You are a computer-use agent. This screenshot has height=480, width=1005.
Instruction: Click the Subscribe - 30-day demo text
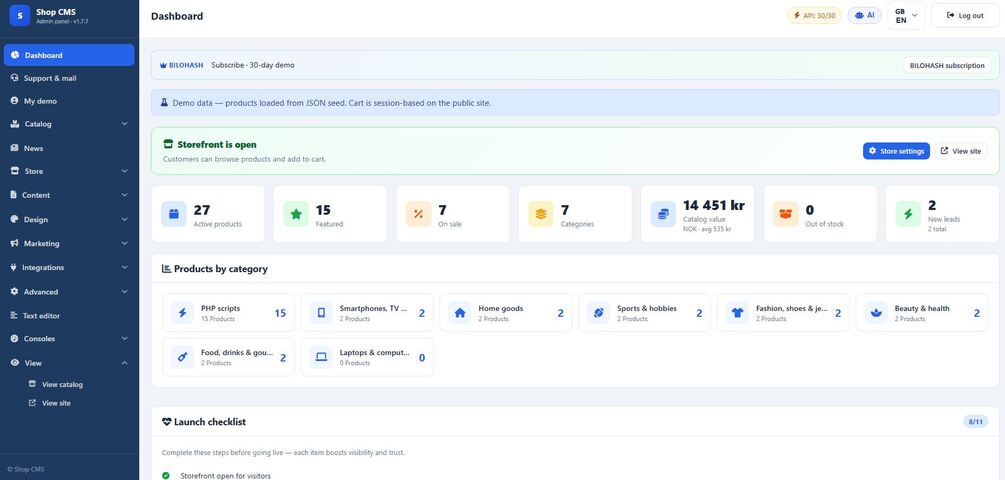[x=253, y=65]
